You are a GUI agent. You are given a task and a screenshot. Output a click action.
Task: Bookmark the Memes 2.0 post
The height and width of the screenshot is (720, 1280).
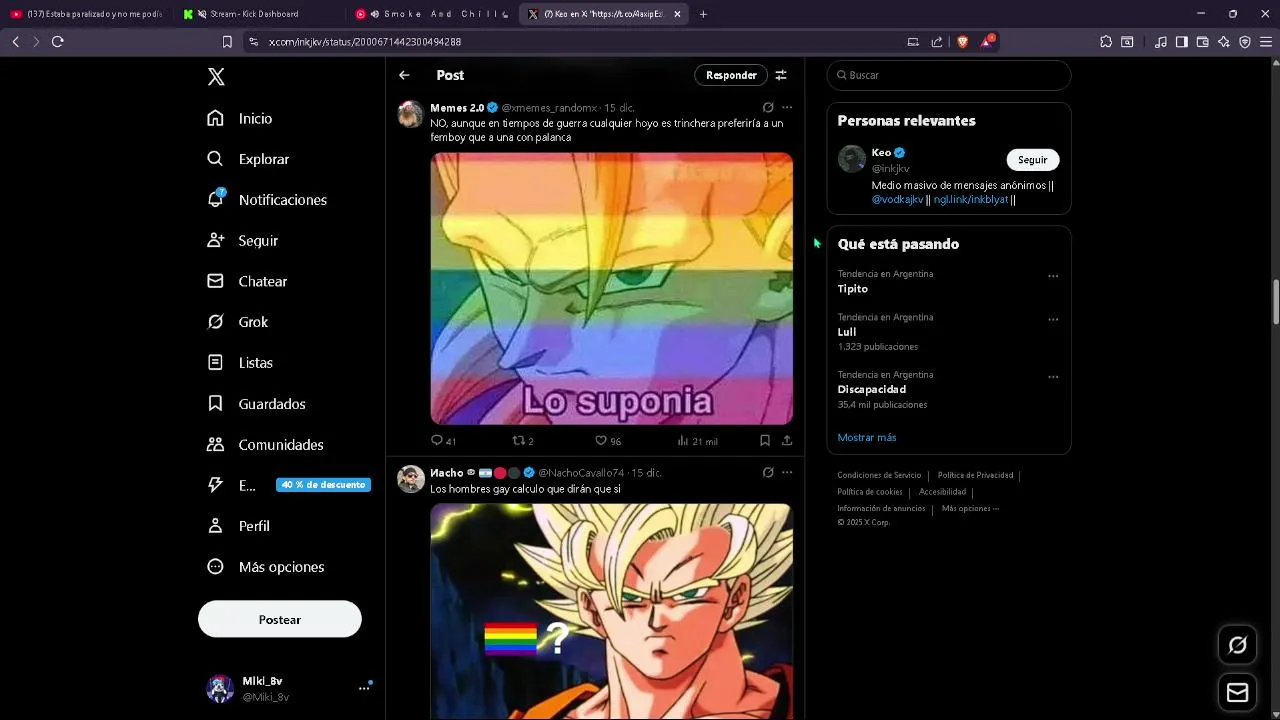765,440
